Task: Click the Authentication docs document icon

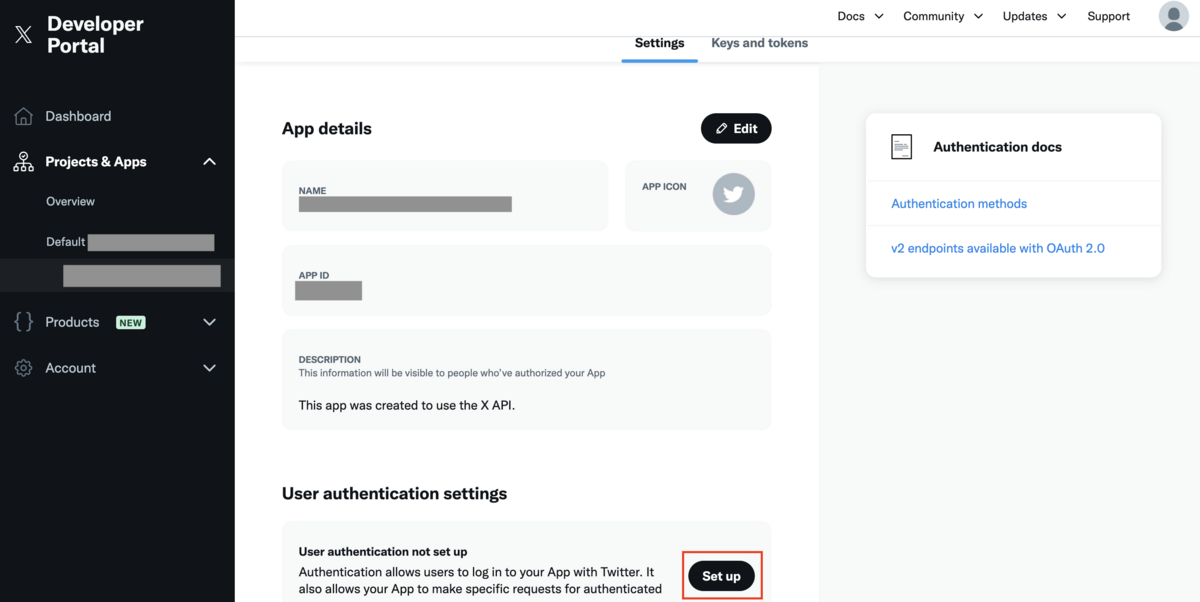Action: (902, 147)
